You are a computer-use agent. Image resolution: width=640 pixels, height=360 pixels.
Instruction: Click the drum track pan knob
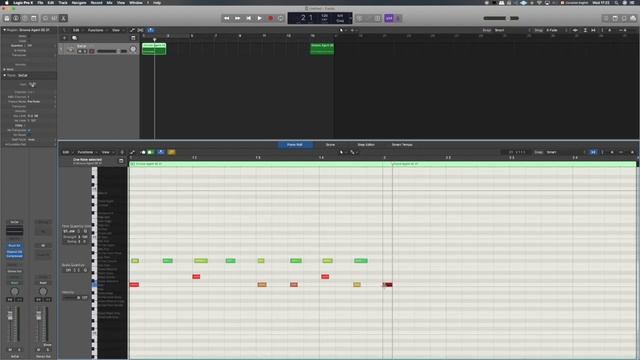(x=133, y=49)
